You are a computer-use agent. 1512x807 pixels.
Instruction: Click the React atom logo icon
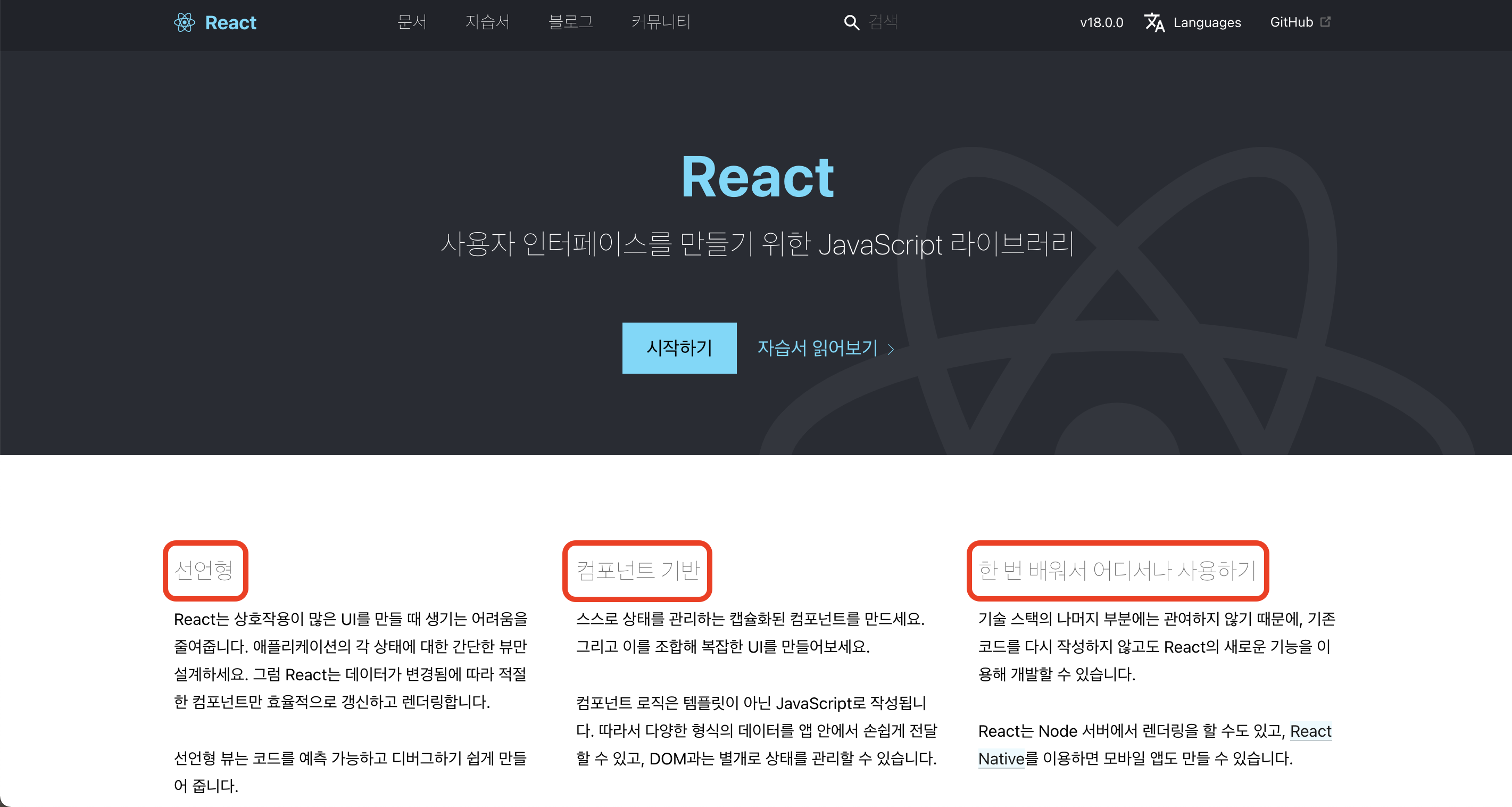pyautogui.click(x=184, y=22)
